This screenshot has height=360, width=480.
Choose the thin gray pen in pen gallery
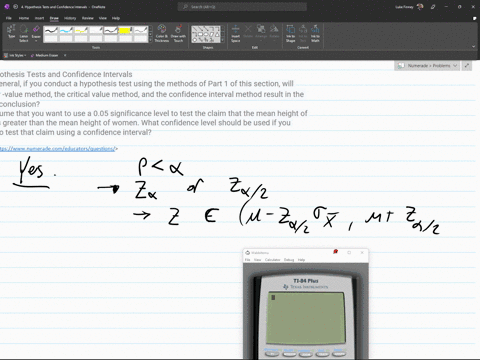pos(141,30)
